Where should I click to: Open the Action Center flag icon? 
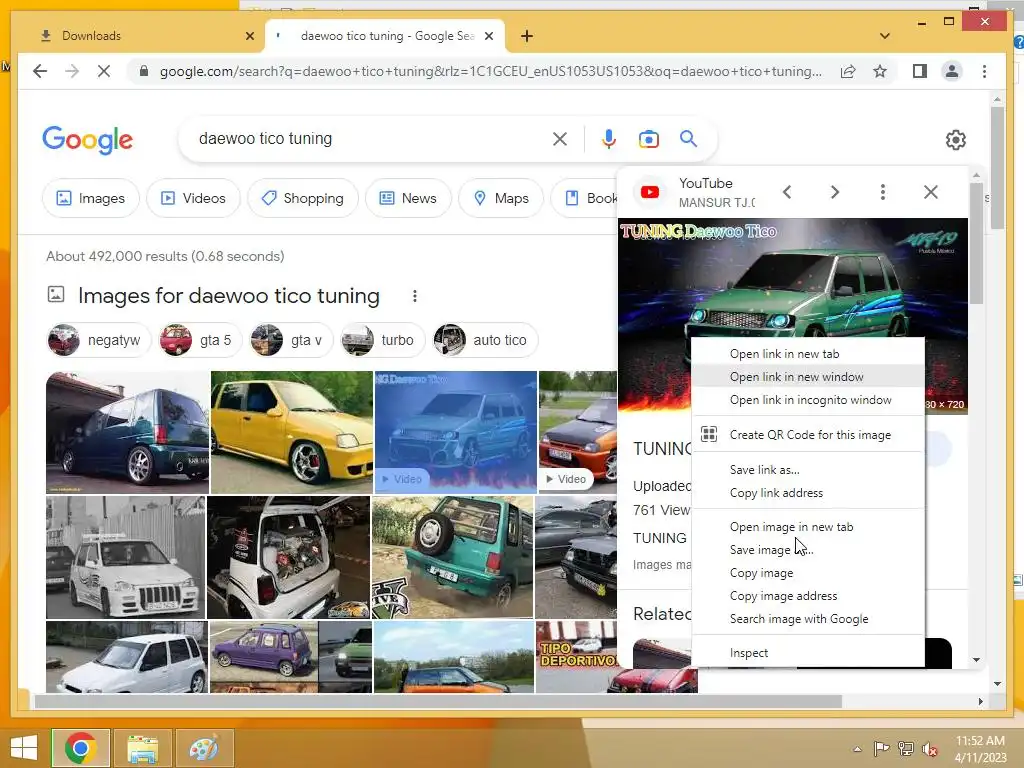881,749
